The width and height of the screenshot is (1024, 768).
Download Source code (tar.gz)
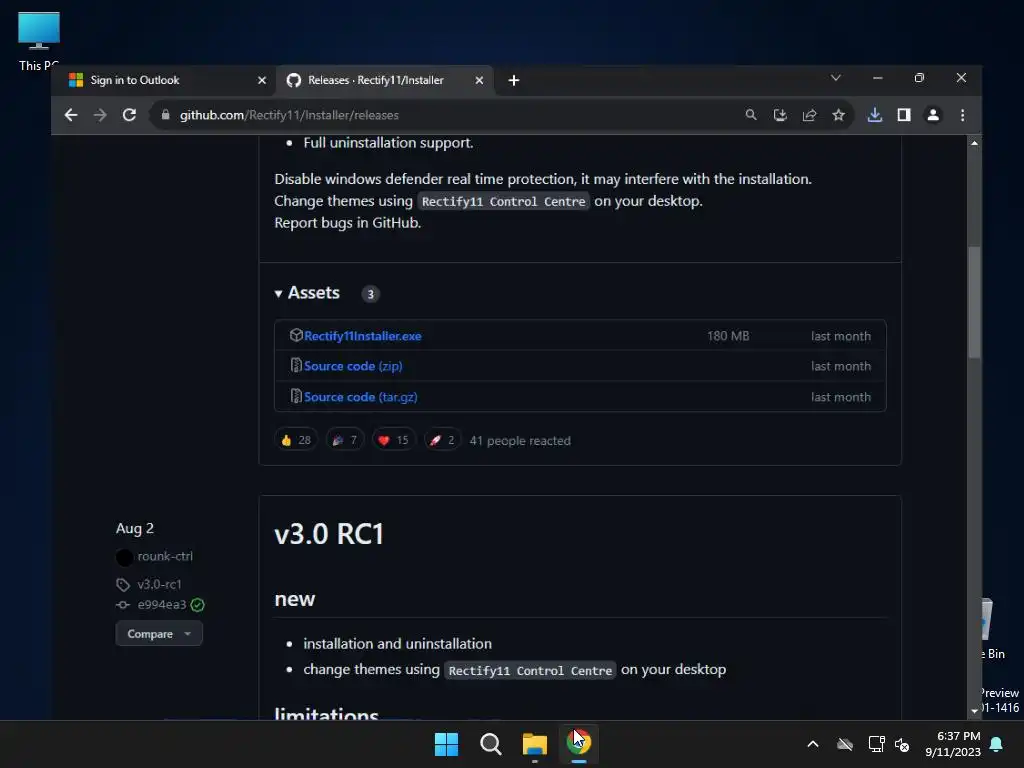pos(360,396)
